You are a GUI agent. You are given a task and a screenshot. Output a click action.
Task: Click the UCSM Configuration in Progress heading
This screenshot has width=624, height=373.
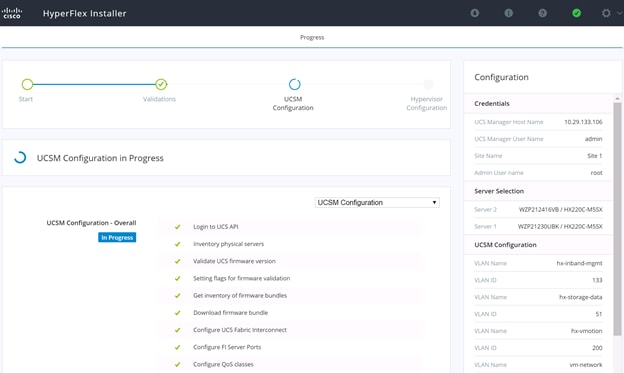click(100, 158)
